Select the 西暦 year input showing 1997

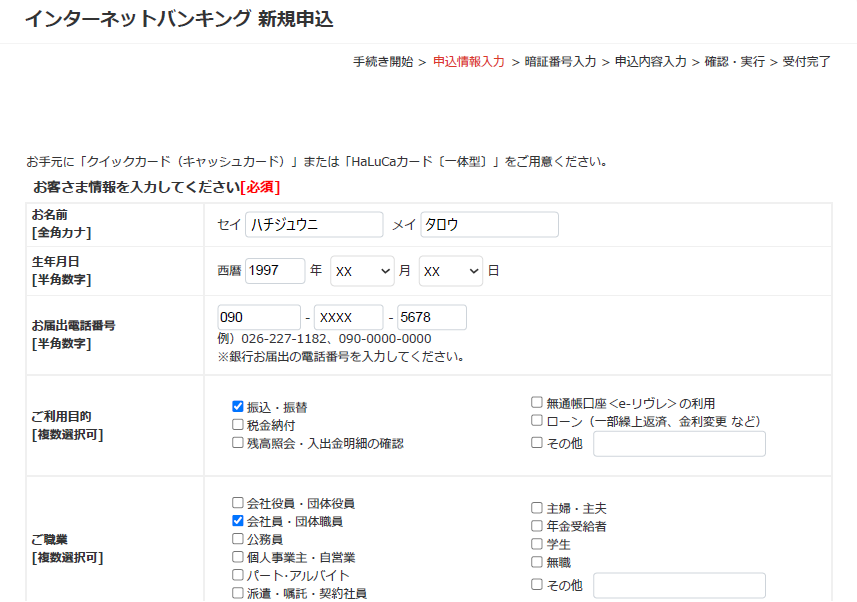(x=275, y=271)
